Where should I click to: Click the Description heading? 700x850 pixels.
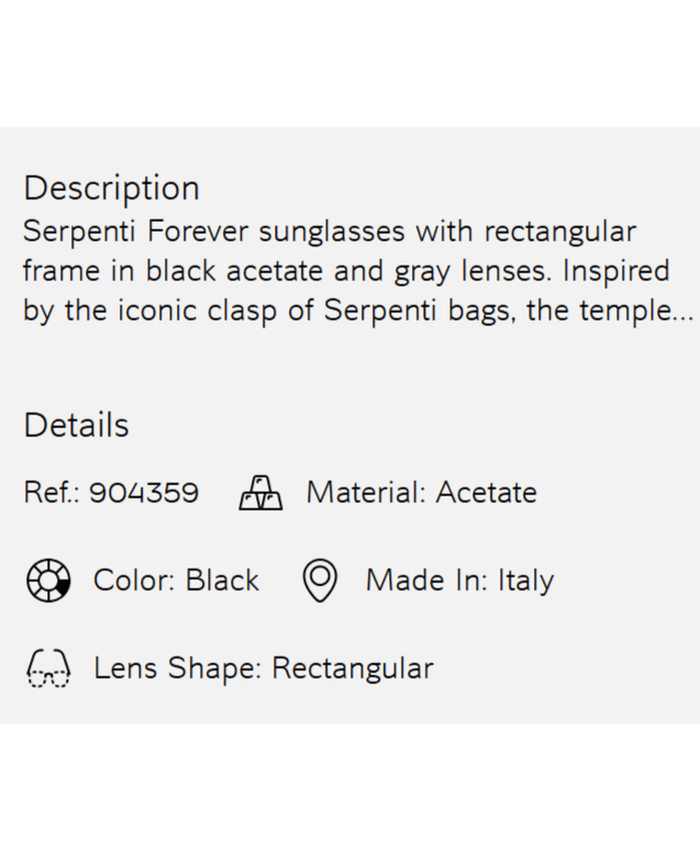coord(111,188)
